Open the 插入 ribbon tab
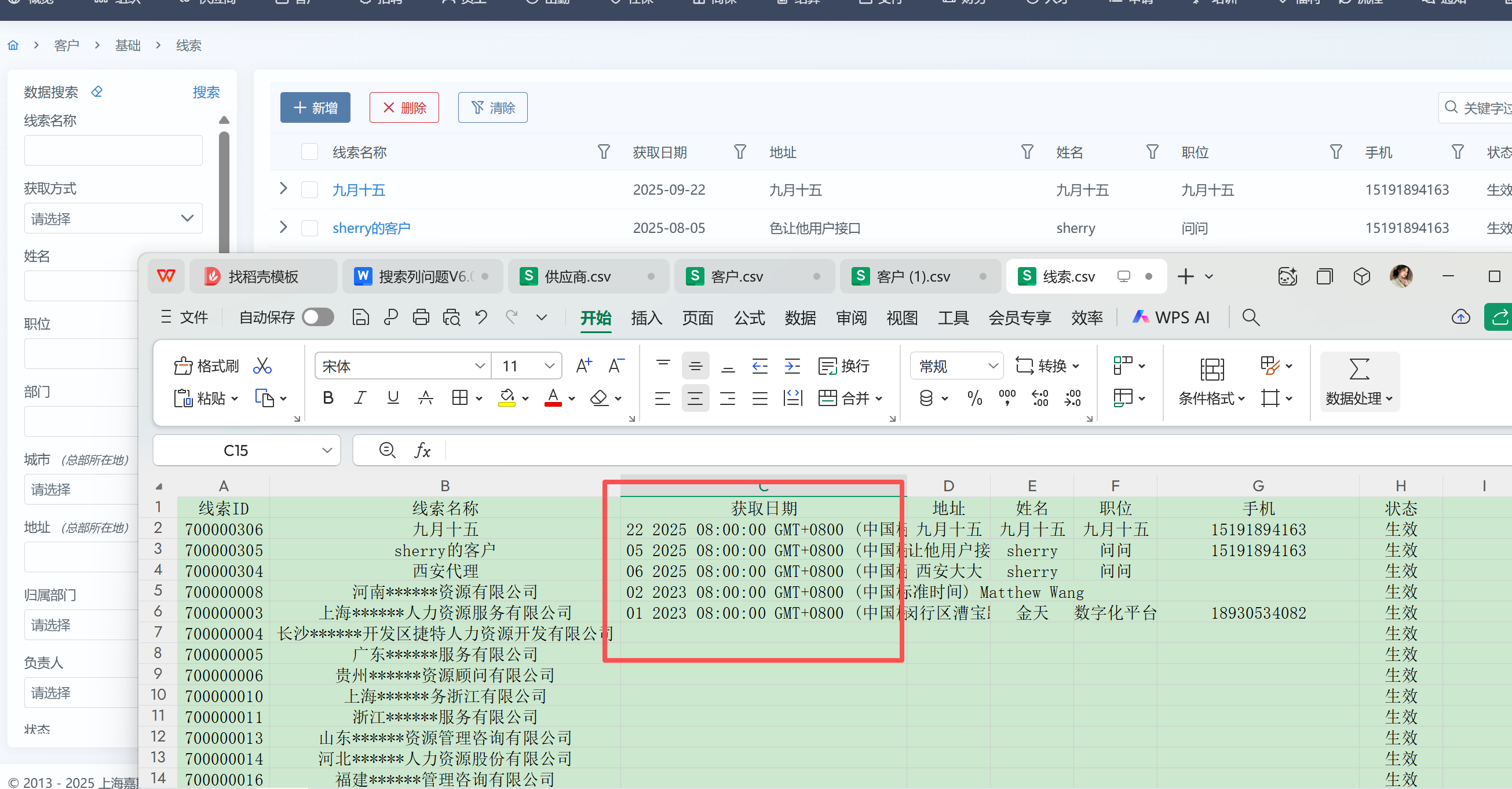1512x789 pixels. click(647, 317)
